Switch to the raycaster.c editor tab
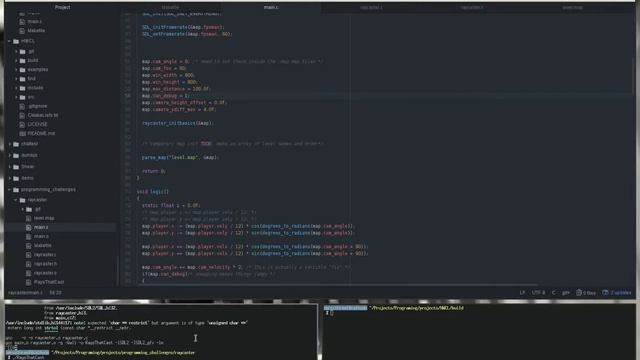 coord(371,7)
